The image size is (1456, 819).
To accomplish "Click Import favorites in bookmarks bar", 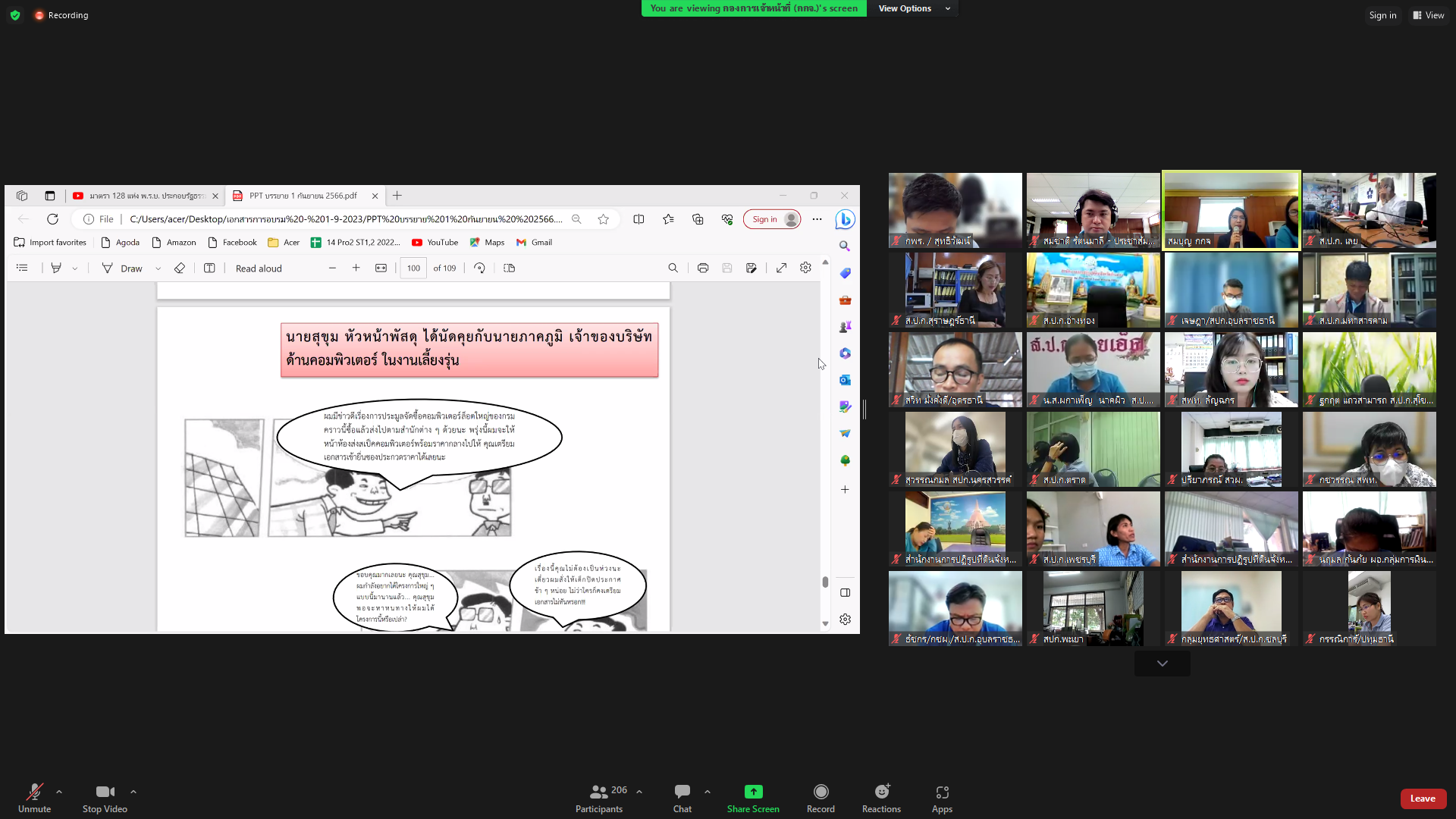I will pyautogui.click(x=50, y=243).
